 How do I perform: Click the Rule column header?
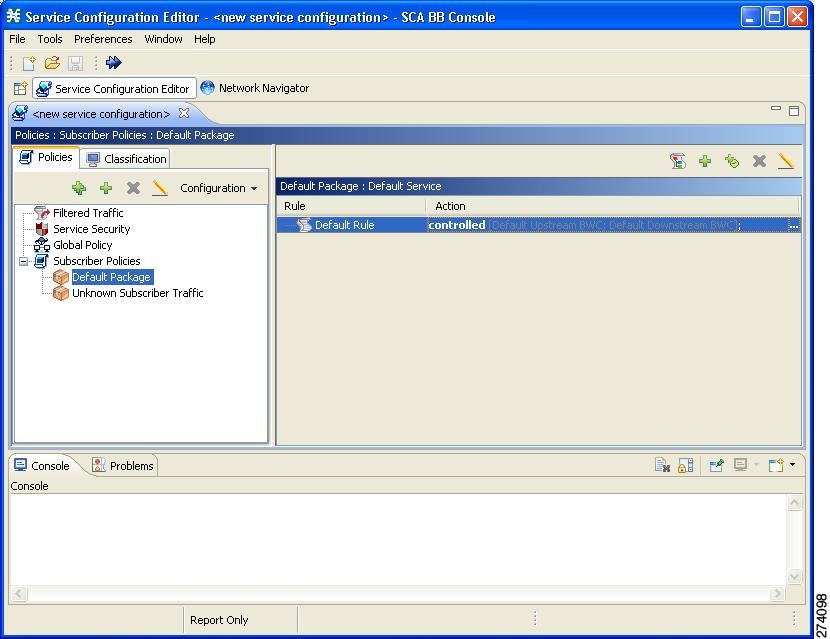(351, 206)
